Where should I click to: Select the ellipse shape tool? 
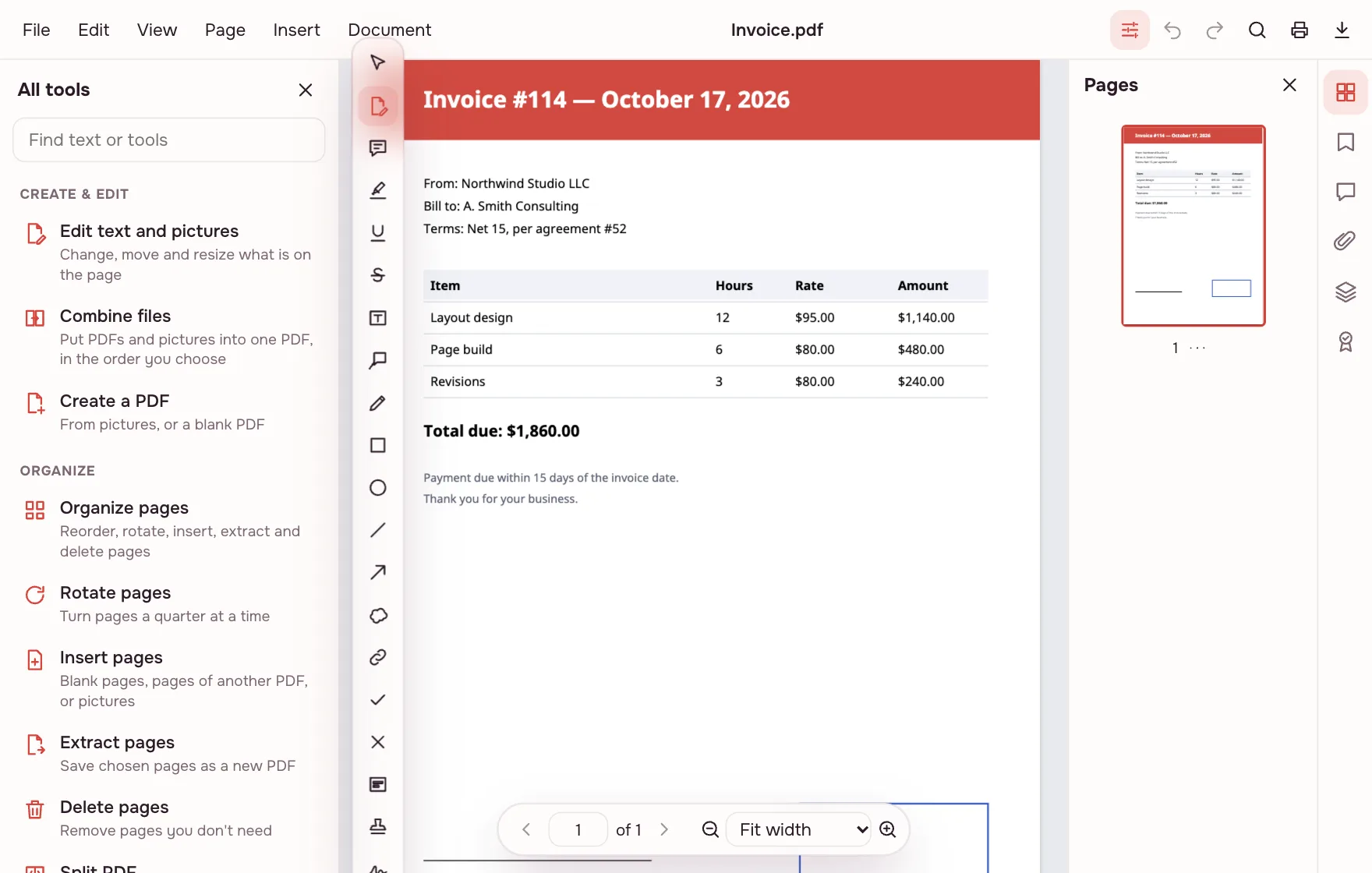[x=378, y=488]
